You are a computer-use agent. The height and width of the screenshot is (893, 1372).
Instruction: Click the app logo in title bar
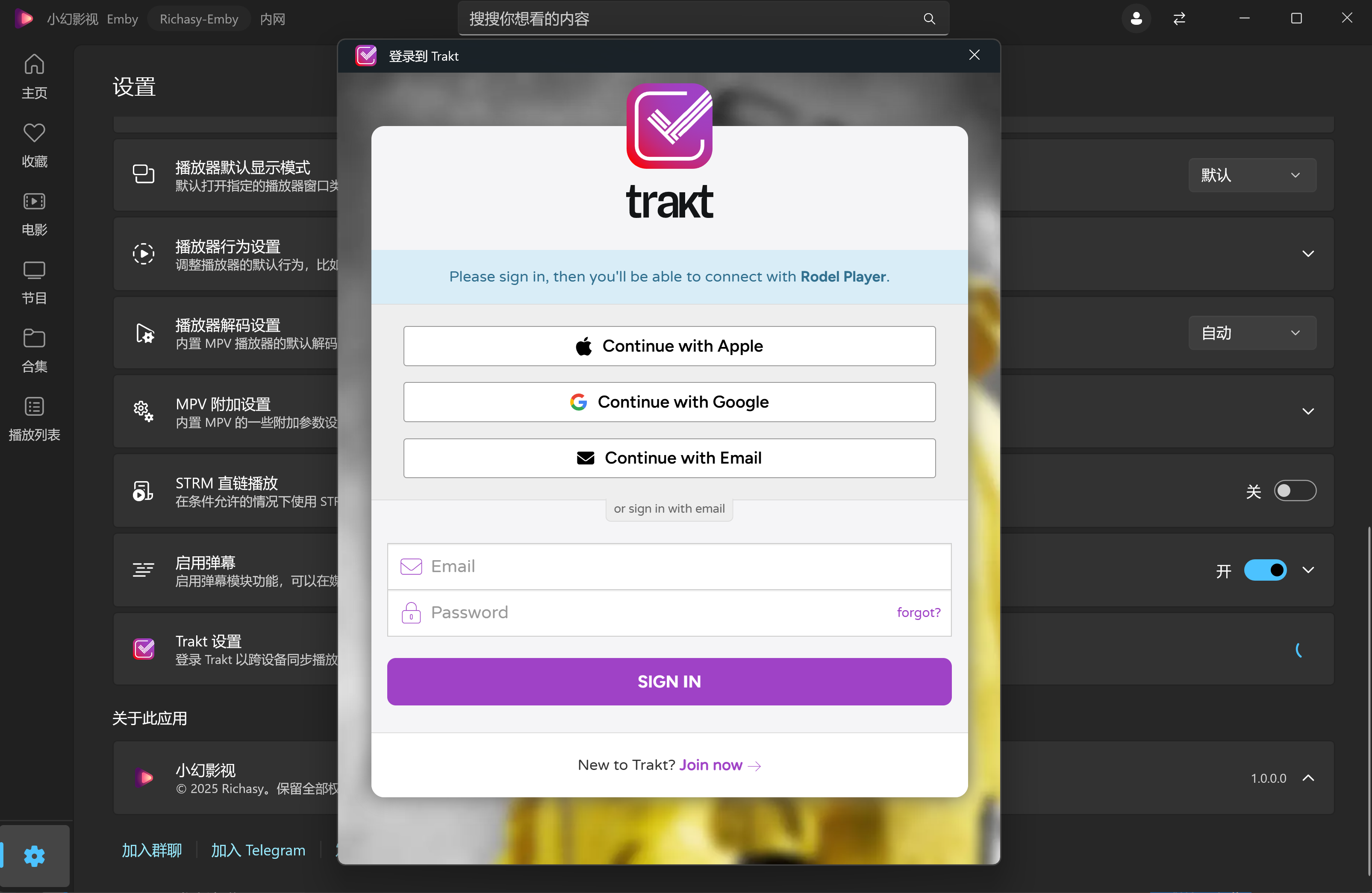(24, 19)
